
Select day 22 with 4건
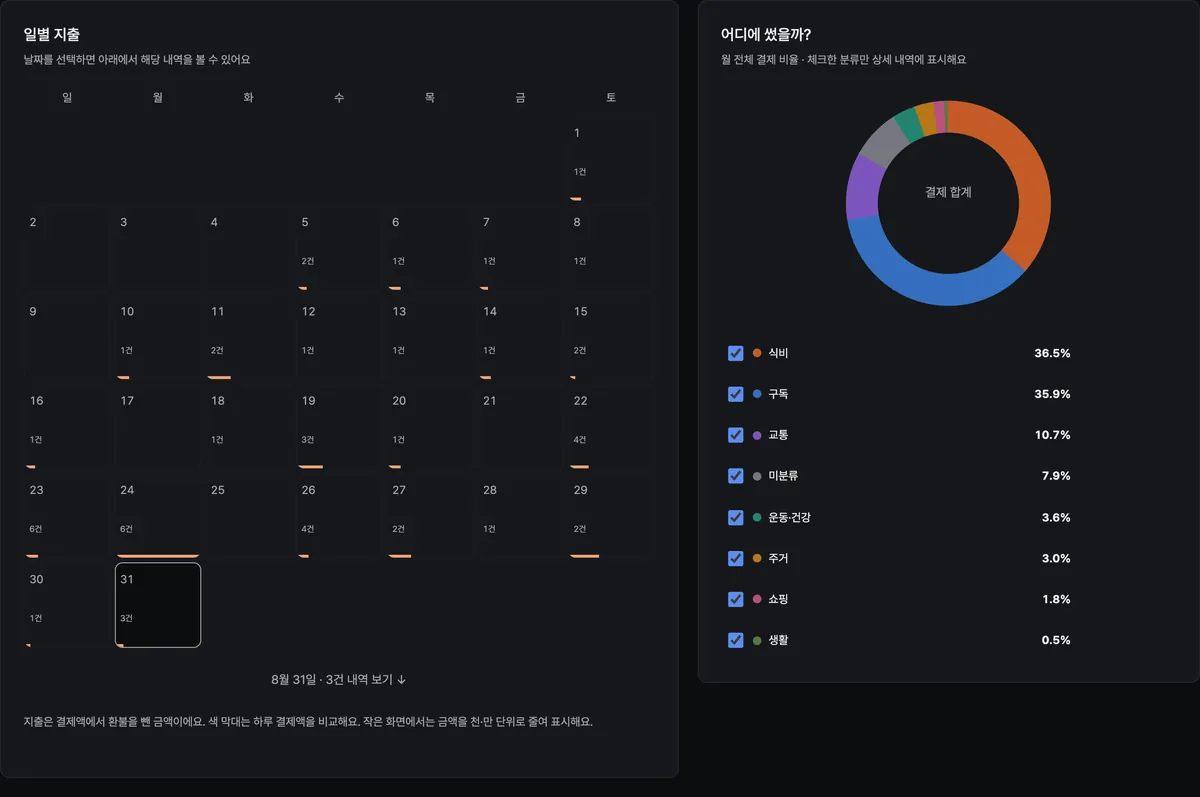pos(610,427)
